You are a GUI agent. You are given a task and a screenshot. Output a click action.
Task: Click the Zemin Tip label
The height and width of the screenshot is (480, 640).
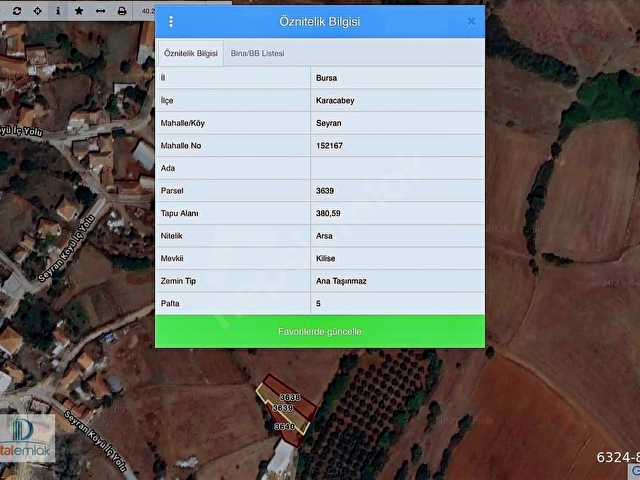coord(178,281)
